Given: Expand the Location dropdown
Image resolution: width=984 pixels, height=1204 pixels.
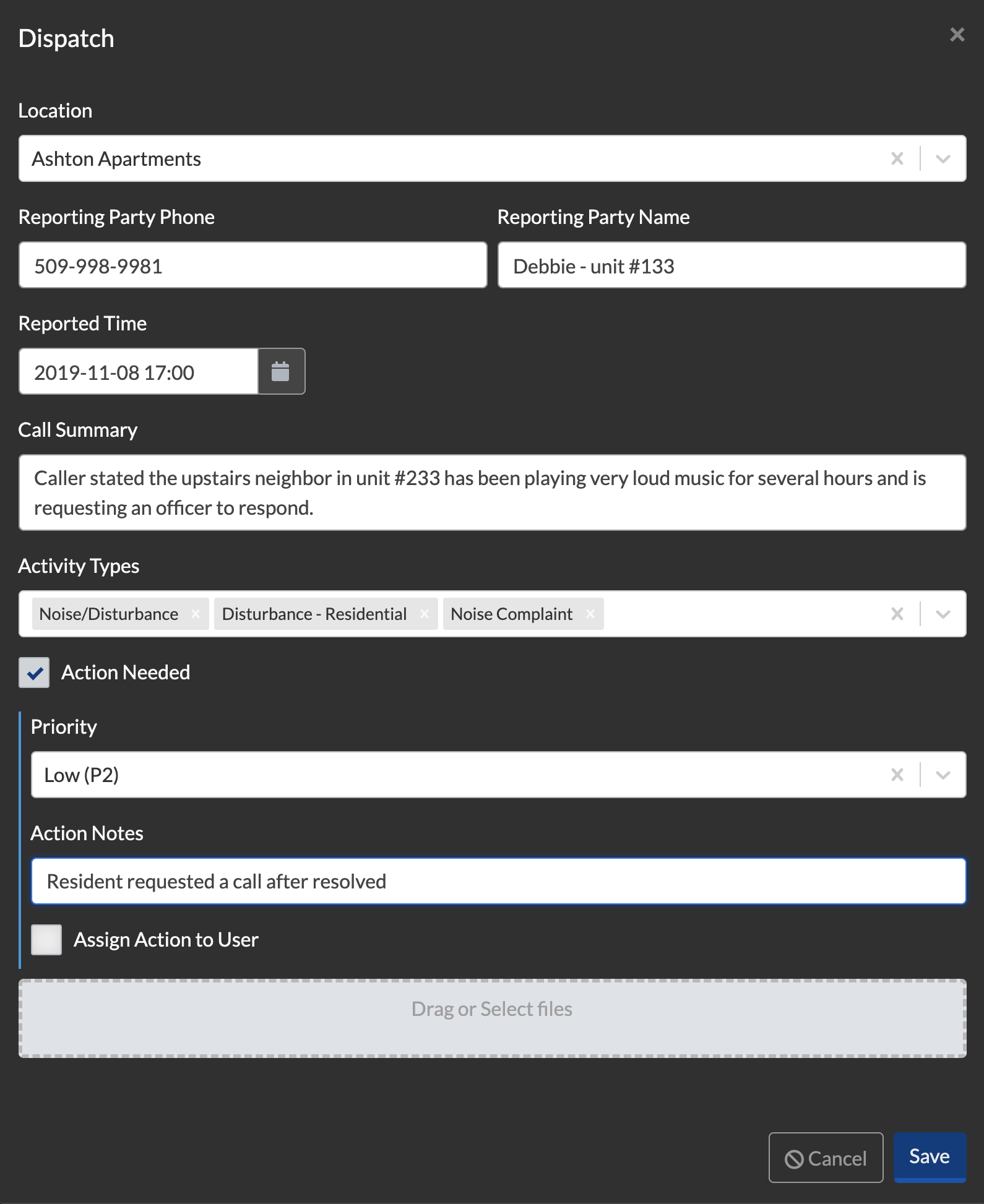Looking at the screenshot, I should (943, 158).
